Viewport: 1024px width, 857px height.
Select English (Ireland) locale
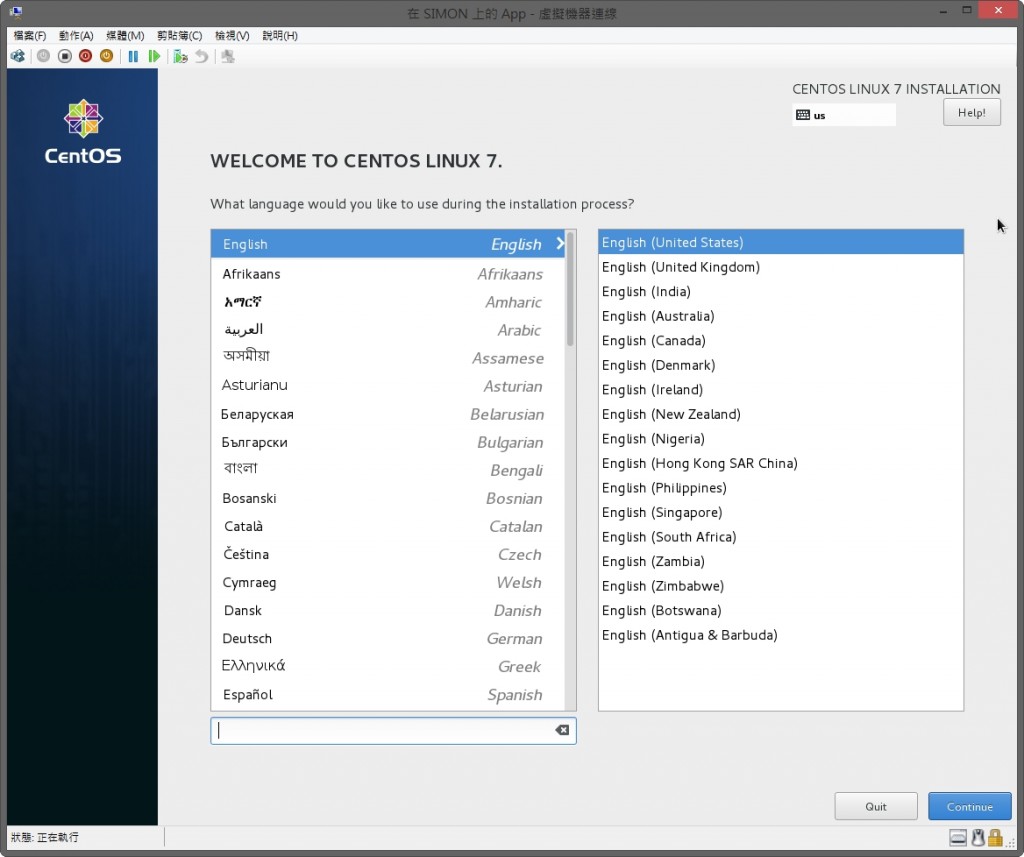tap(780, 390)
